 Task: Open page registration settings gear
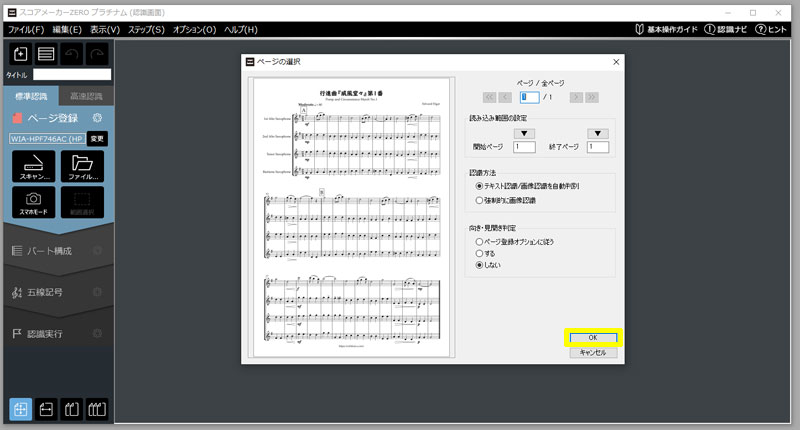pos(97,118)
